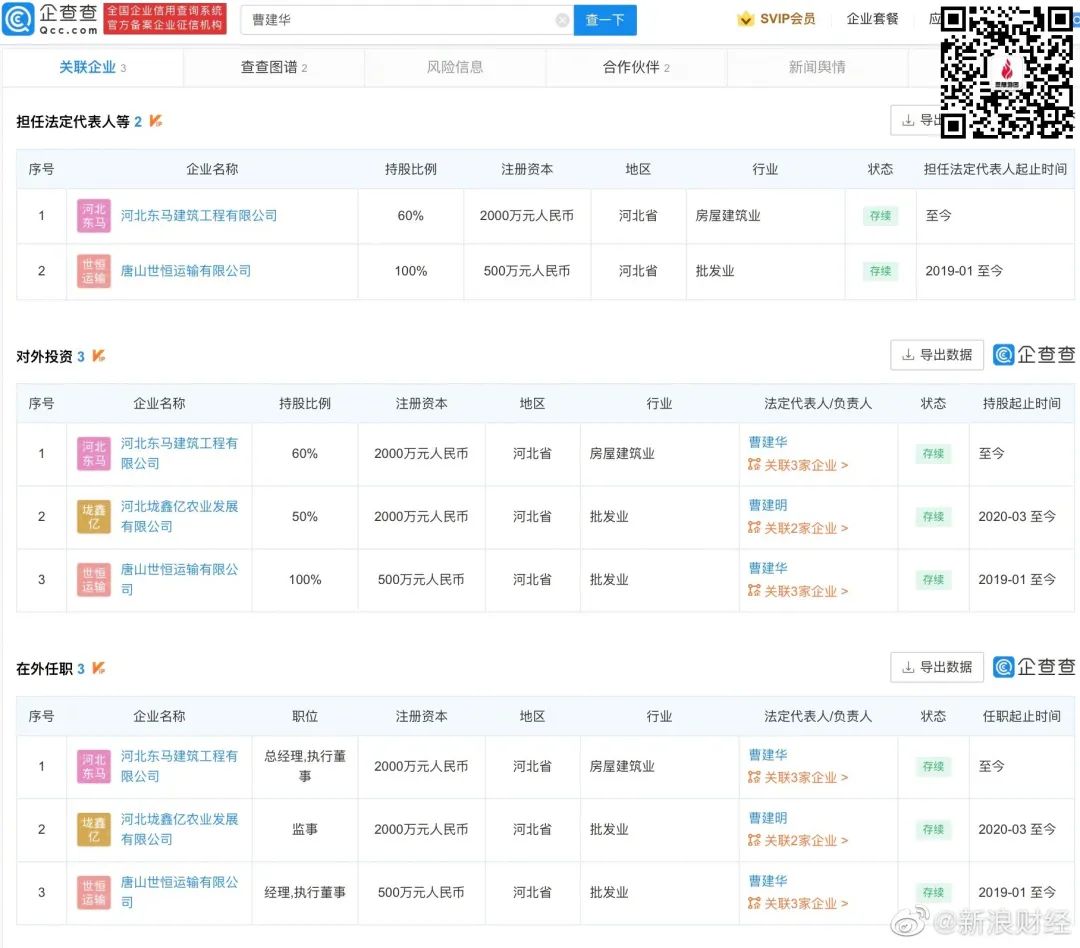Open 河北垅鑫亿农业发展有限公司 link in 在外任职
The image size is (1080, 948).
point(179,829)
